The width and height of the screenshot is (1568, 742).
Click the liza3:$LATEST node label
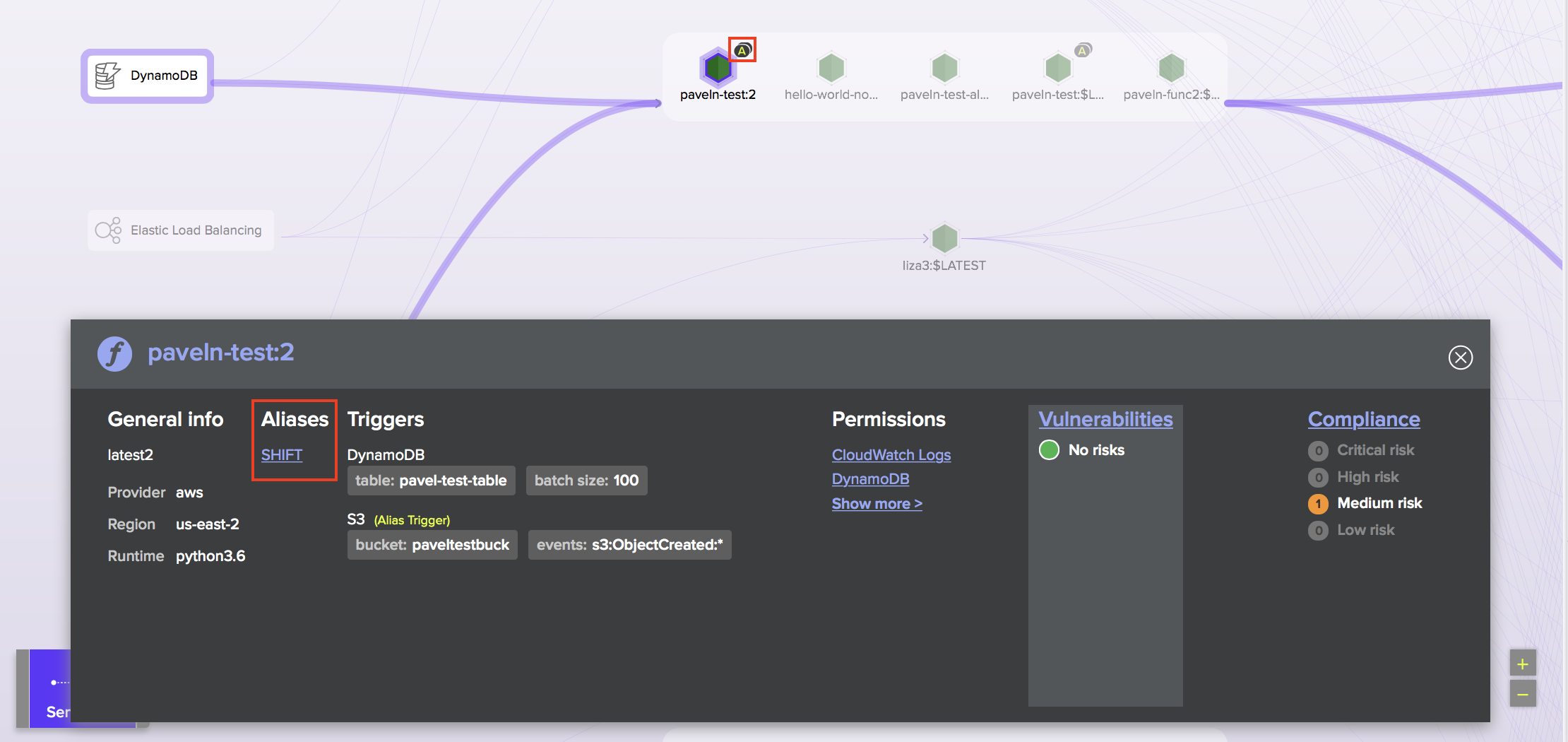click(x=944, y=266)
